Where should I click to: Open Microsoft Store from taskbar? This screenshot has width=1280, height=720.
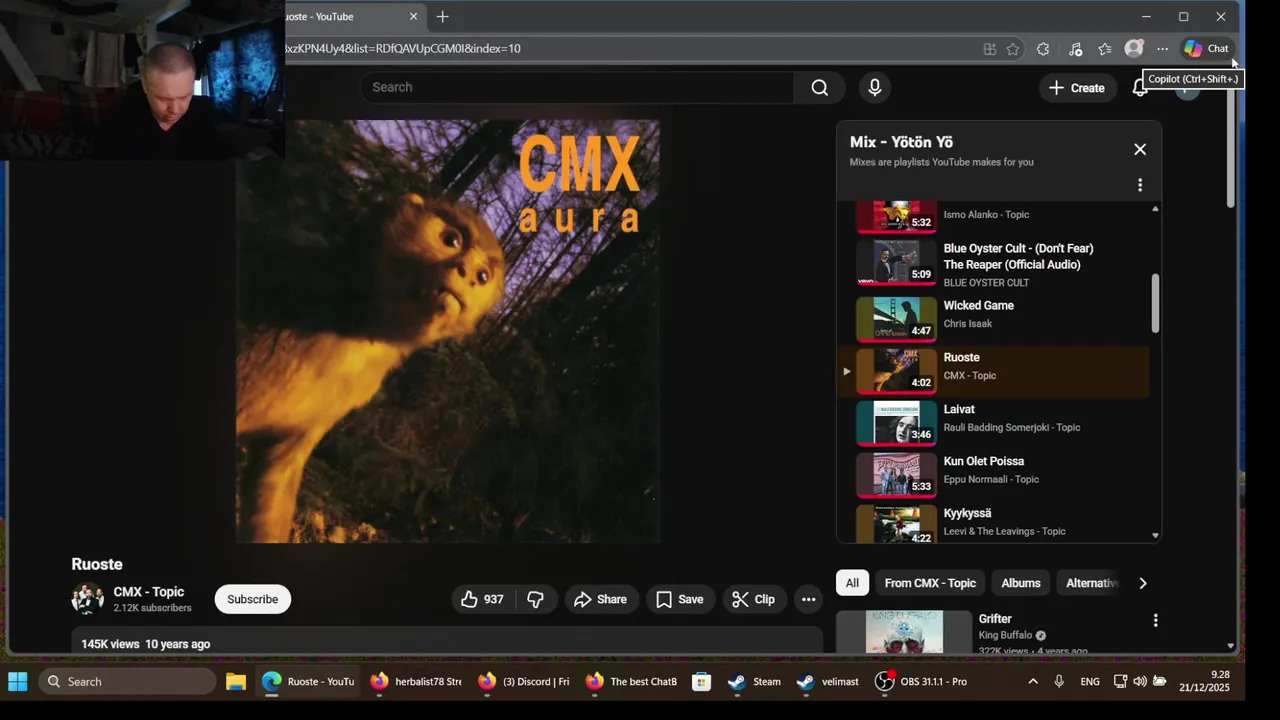(702, 682)
